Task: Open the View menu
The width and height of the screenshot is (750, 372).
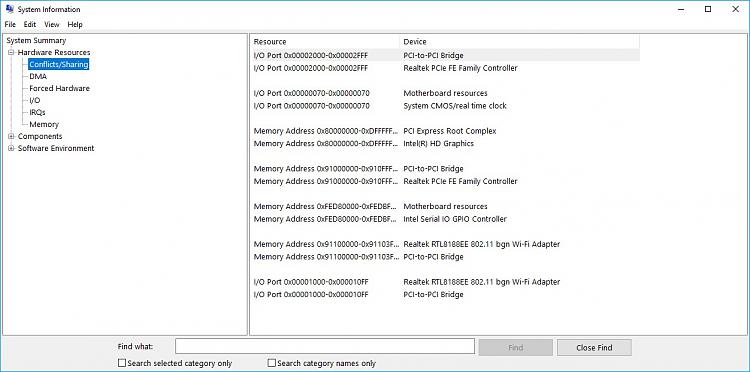Action: coord(52,24)
